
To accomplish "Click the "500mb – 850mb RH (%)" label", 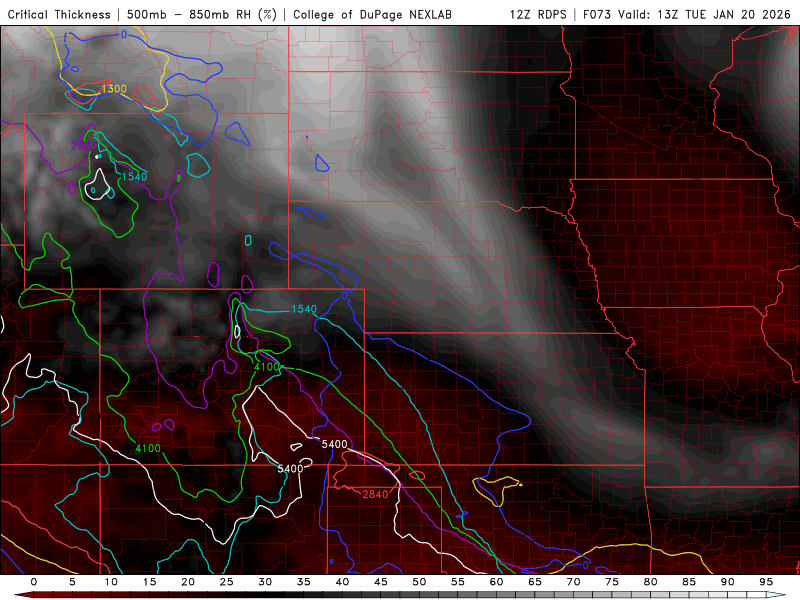I will pyautogui.click(x=202, y=14).
